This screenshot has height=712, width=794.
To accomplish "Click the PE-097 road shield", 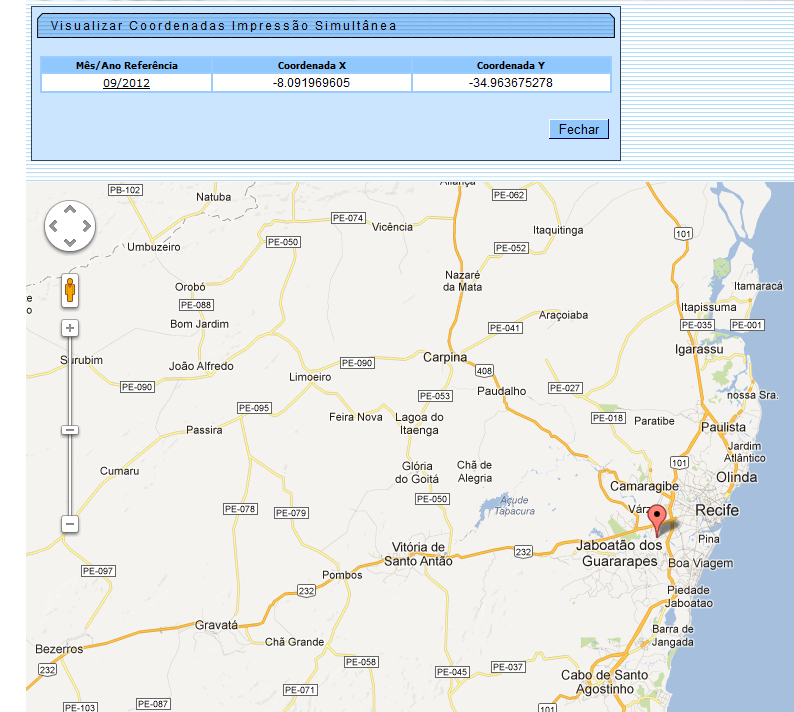I will click(x=98, y=571).
